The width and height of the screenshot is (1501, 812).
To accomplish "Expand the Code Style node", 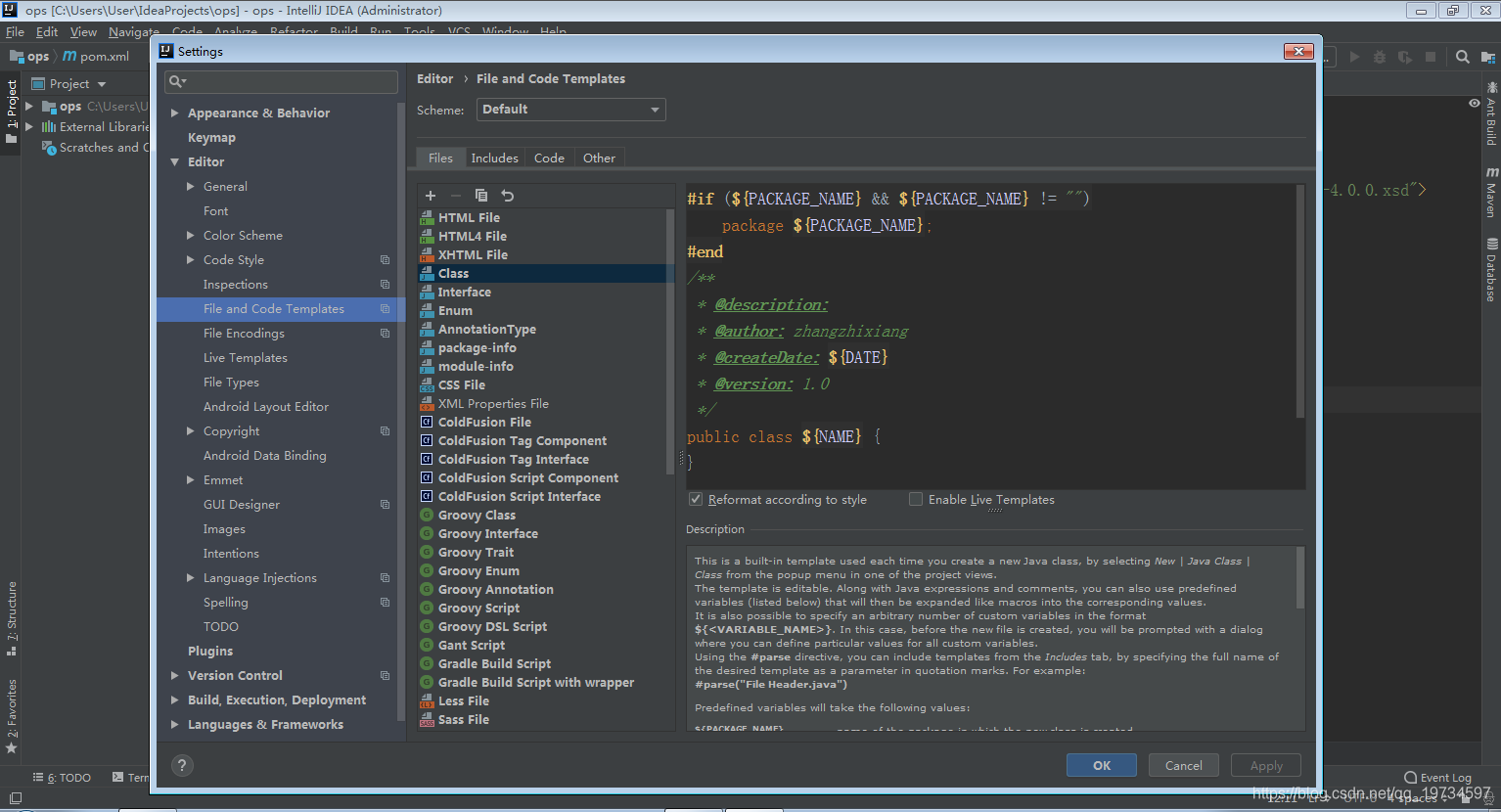I will coord(191,260).
